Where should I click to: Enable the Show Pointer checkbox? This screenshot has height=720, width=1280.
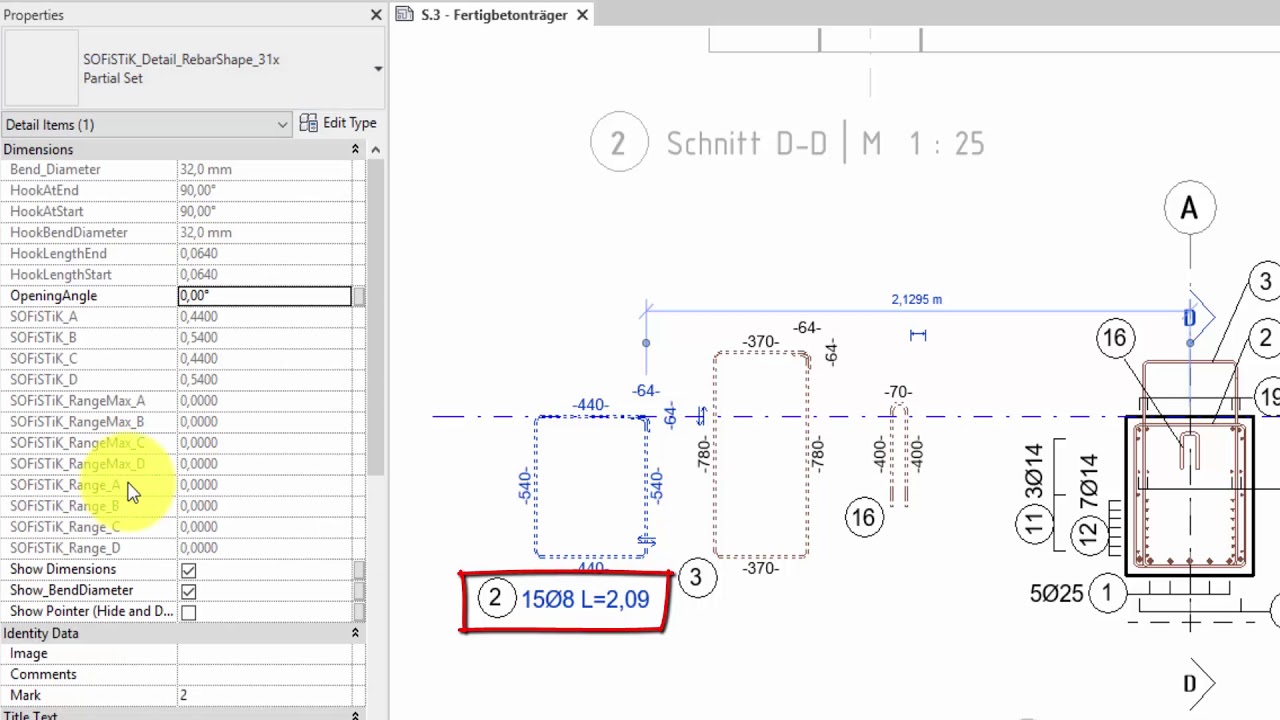(x=188, y=612)
